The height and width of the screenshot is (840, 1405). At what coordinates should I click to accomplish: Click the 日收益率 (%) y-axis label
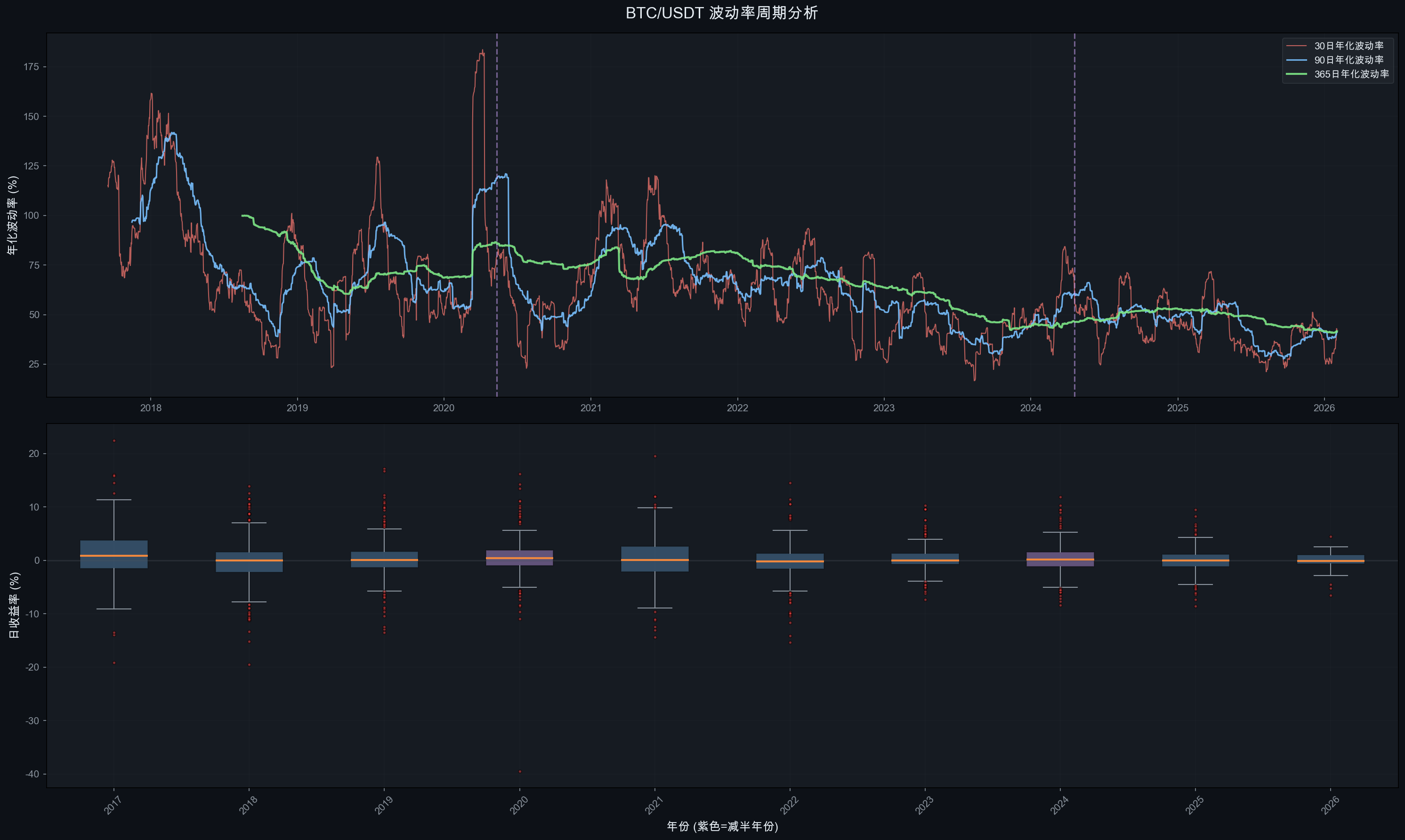click(15, 605)
